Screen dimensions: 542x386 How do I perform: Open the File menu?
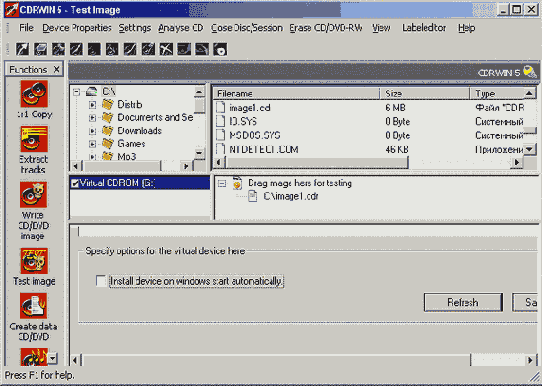[x=26, y=28]
